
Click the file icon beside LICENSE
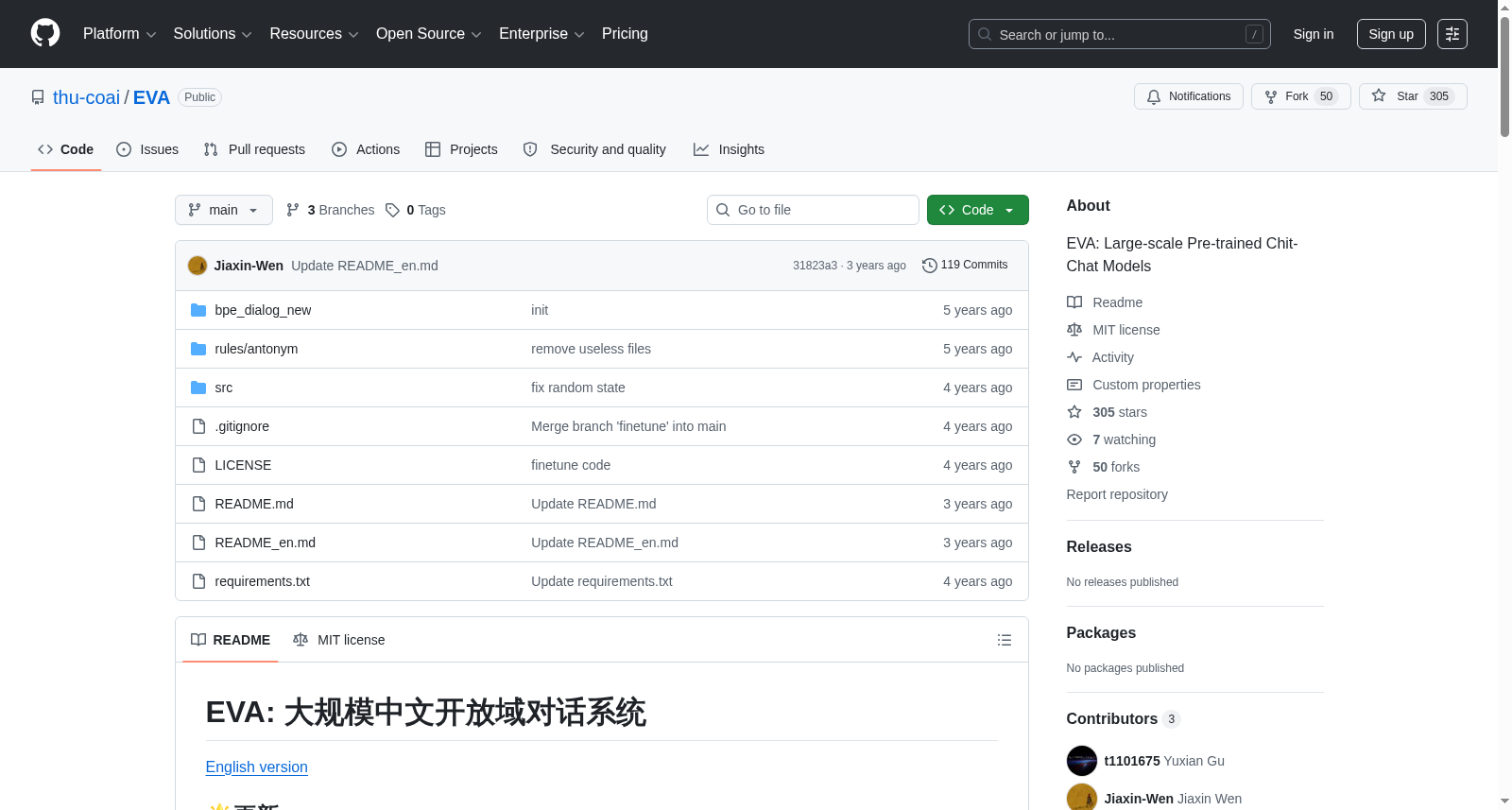tap(198, 465)
